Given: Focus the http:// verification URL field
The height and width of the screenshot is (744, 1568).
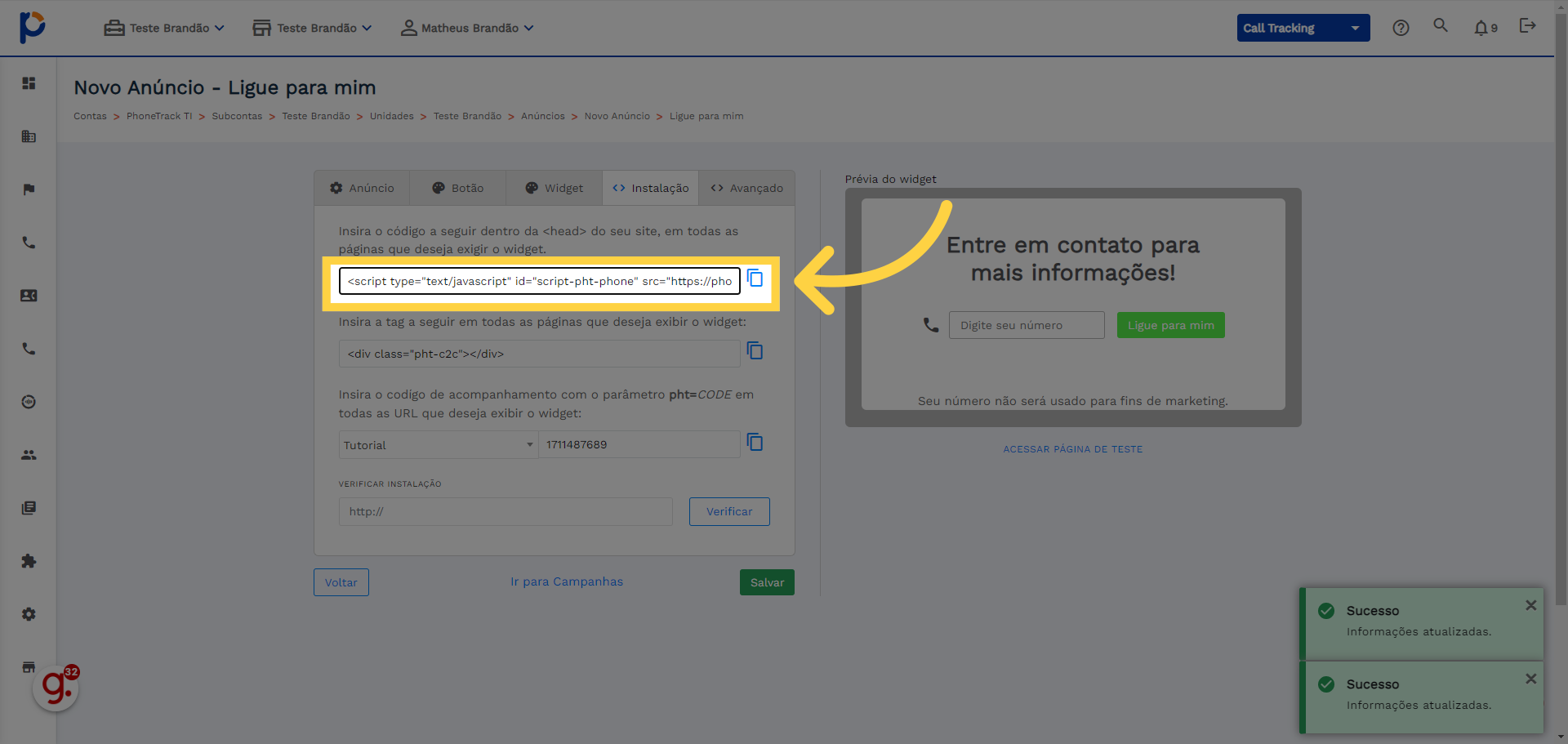Looking at the screenshot, I should pos(506,511).
